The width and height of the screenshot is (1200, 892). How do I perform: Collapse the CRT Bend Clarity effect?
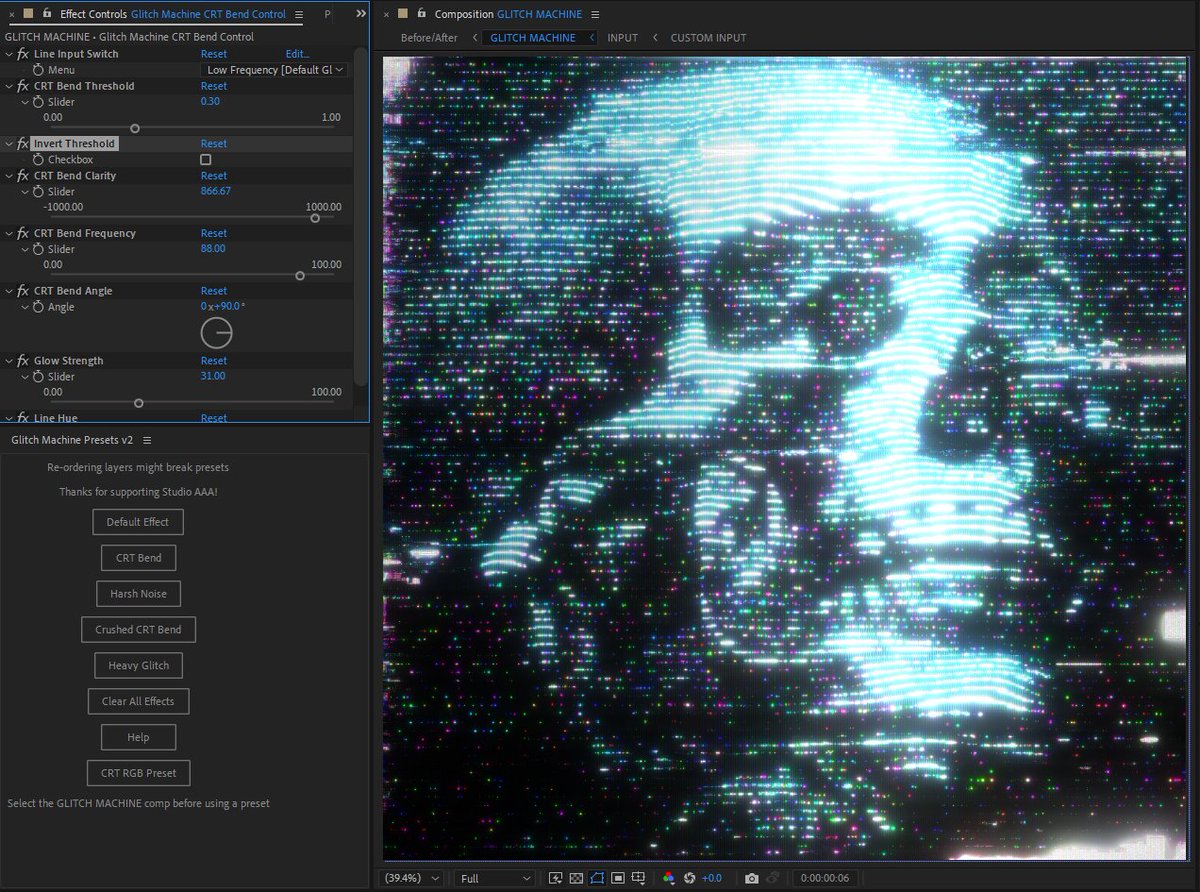pyautogui.click(x=9, y=176)
